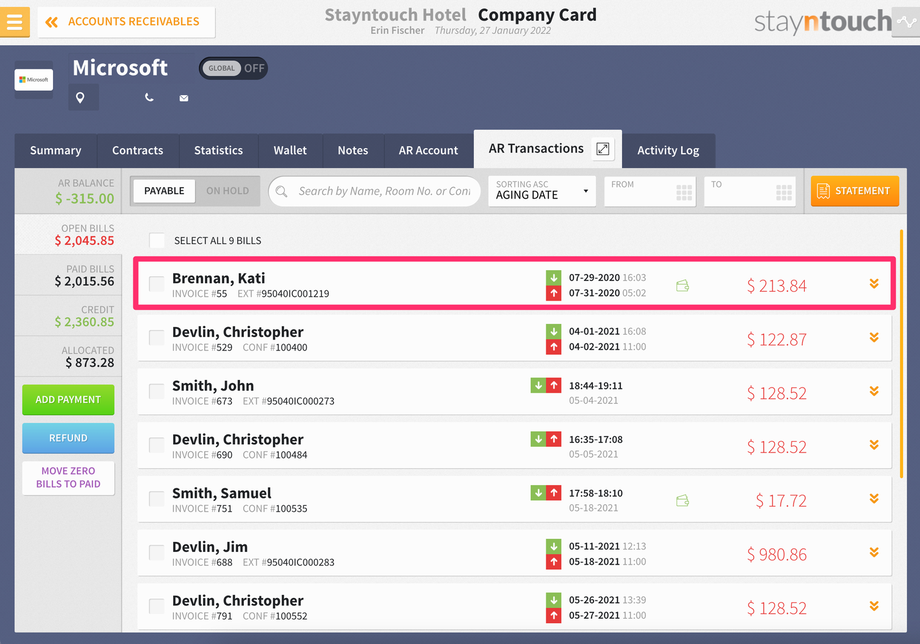
Task: Expand the Devlin, Jim bill chevron
Action: [874, 553]
